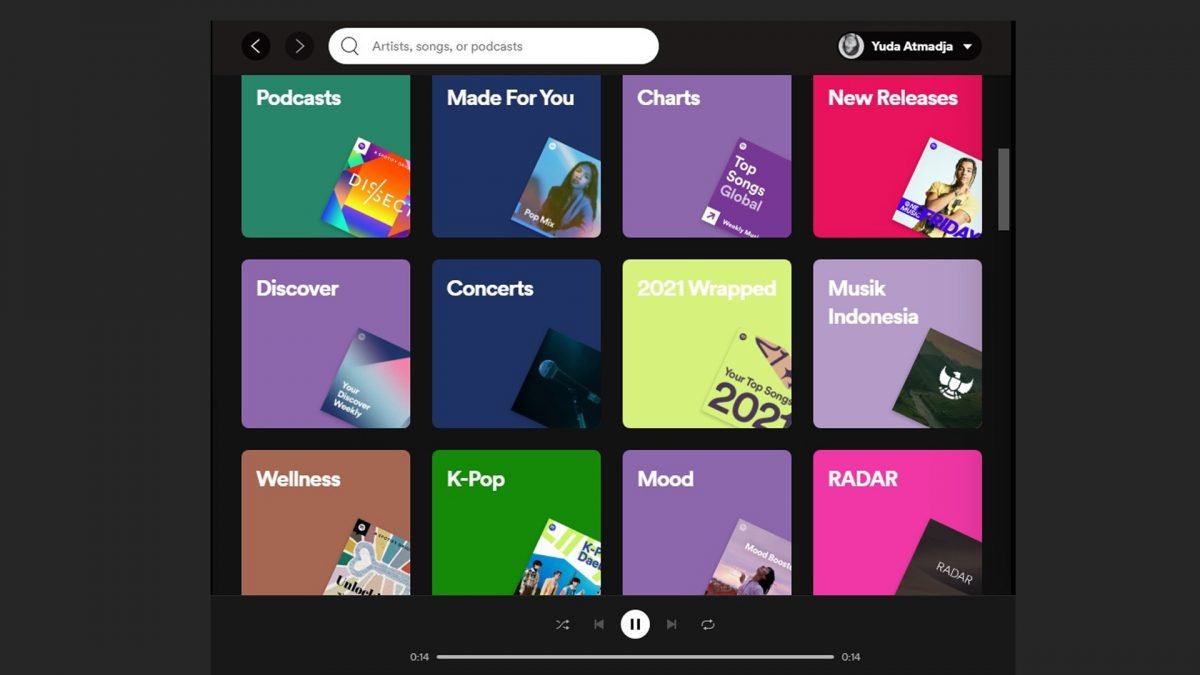Select the RADAR category card
Image resolution: width=1200 pixels, height=675 pixels.
897,523
